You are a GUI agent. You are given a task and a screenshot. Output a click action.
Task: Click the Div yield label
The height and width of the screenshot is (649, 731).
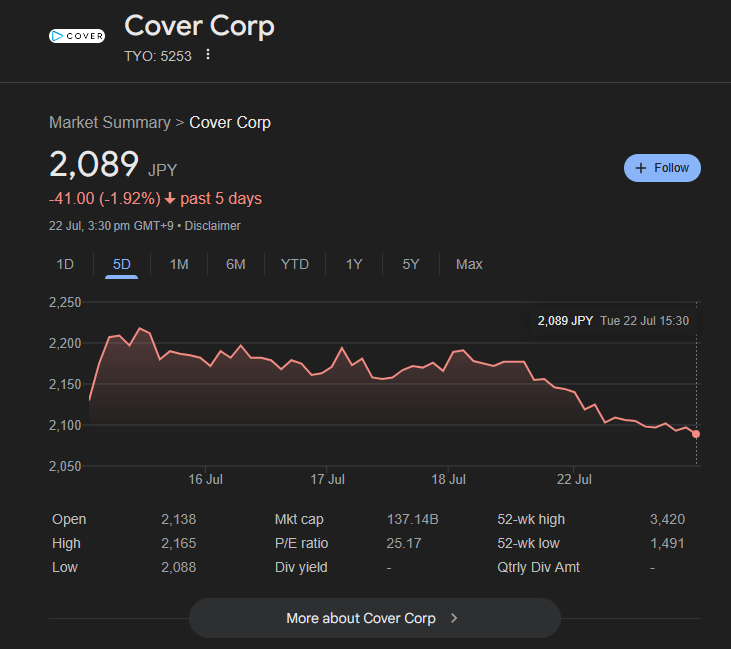coord(301,567)
